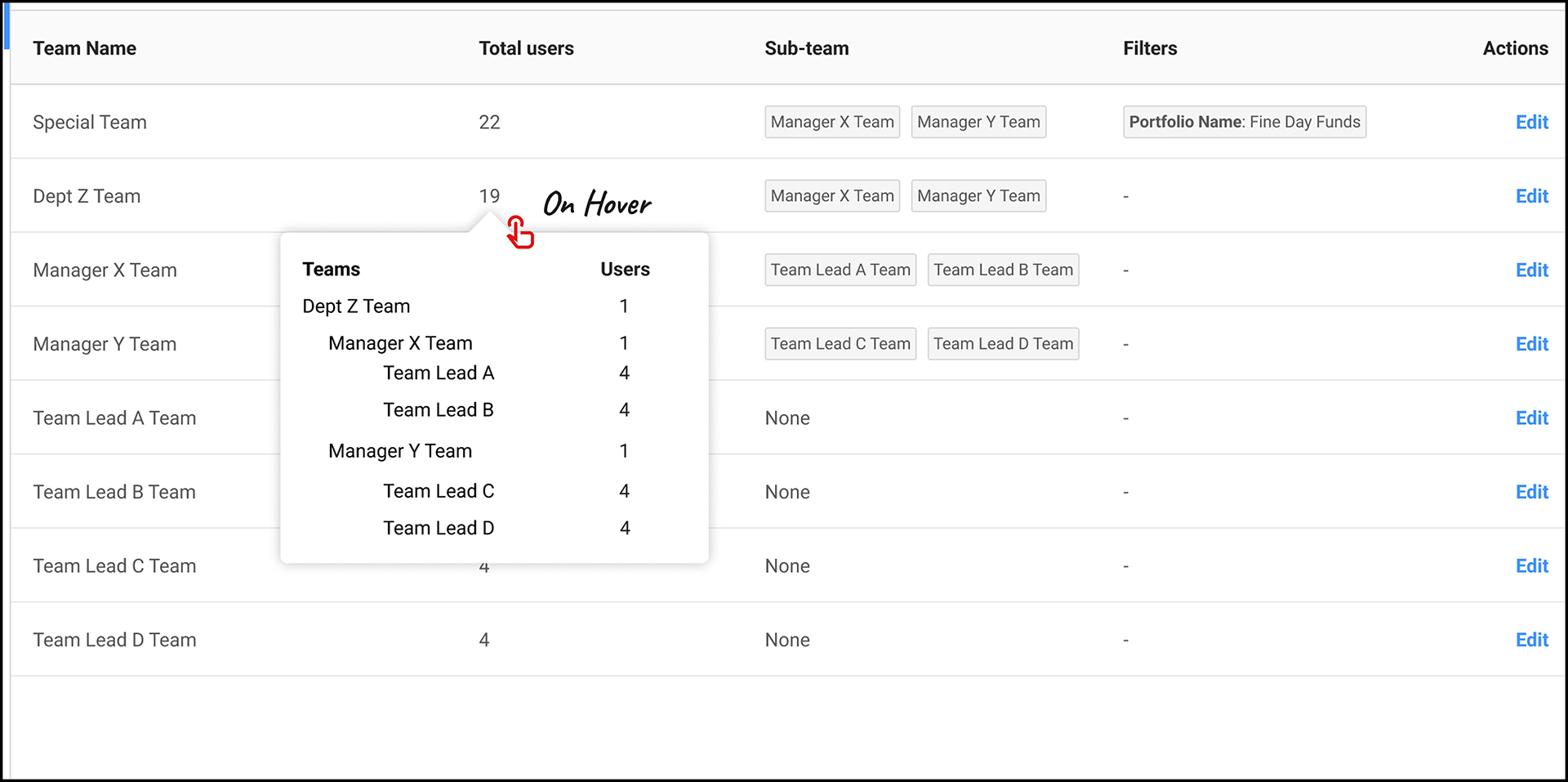Open the Team Lead B Team row name
The image size is (1568, 782).
click(114, 492)
